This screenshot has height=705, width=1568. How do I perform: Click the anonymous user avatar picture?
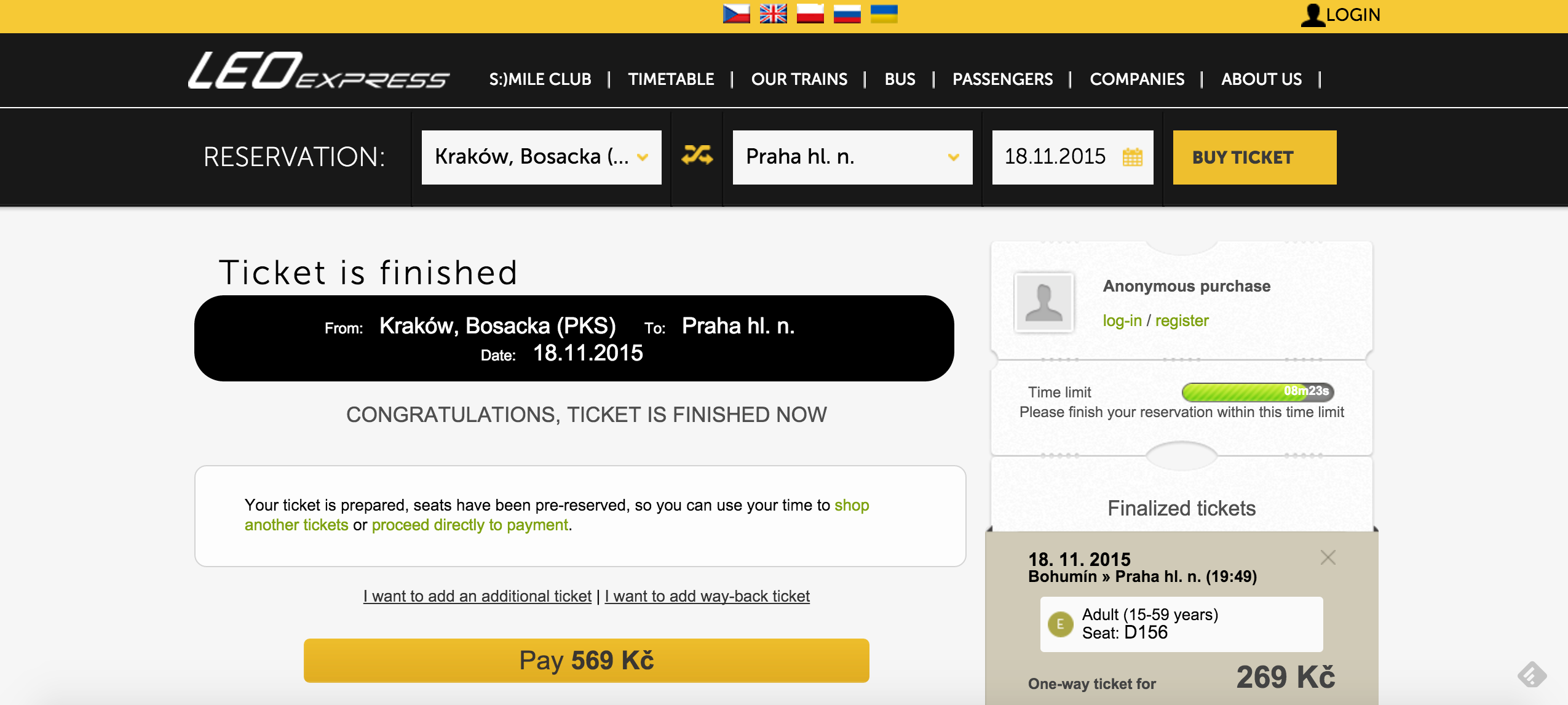tap(1044, 303)
